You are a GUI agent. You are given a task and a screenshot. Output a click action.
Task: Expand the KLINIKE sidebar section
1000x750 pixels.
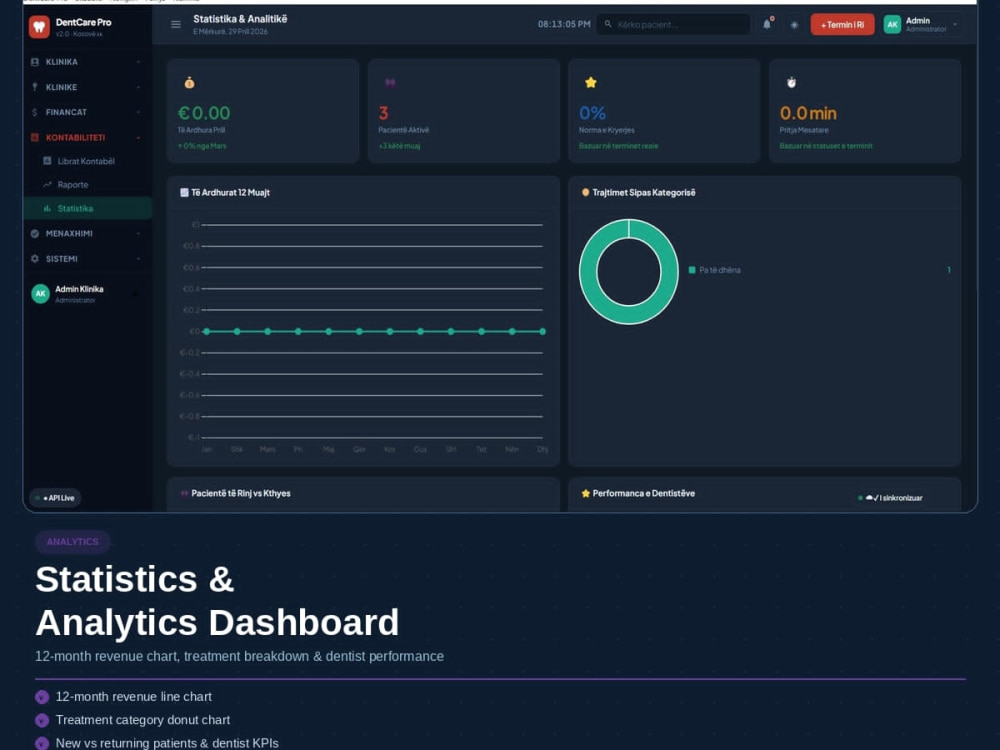[x=87, y=87]
